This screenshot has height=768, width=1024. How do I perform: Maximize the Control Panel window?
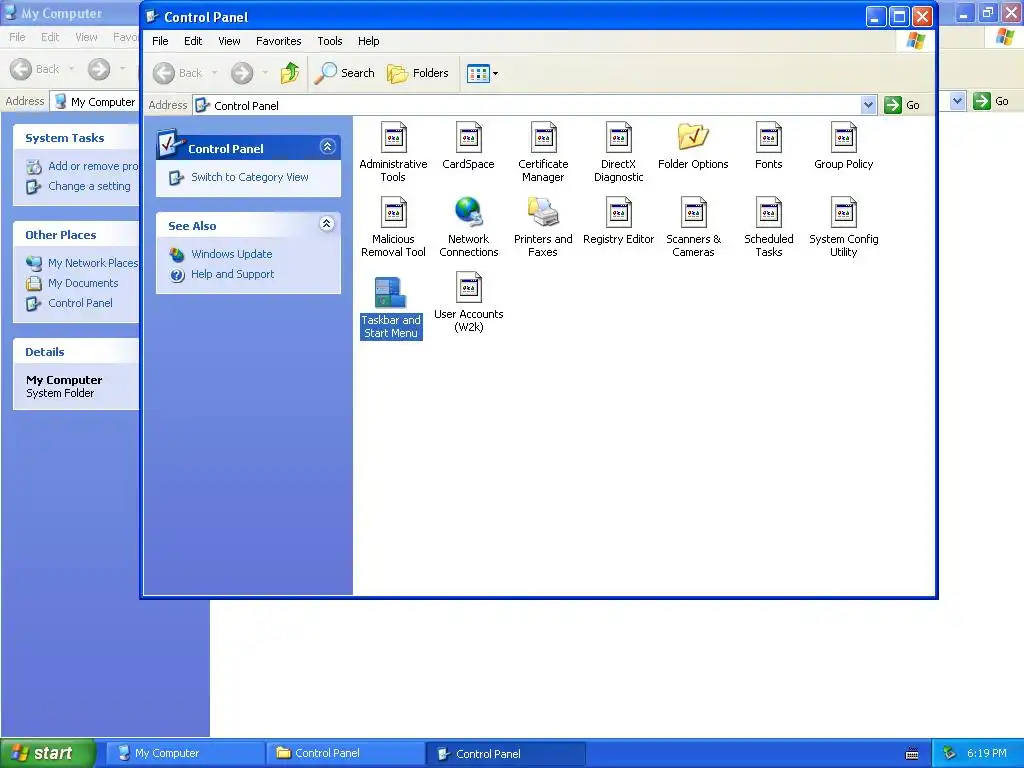coord(899,16)
